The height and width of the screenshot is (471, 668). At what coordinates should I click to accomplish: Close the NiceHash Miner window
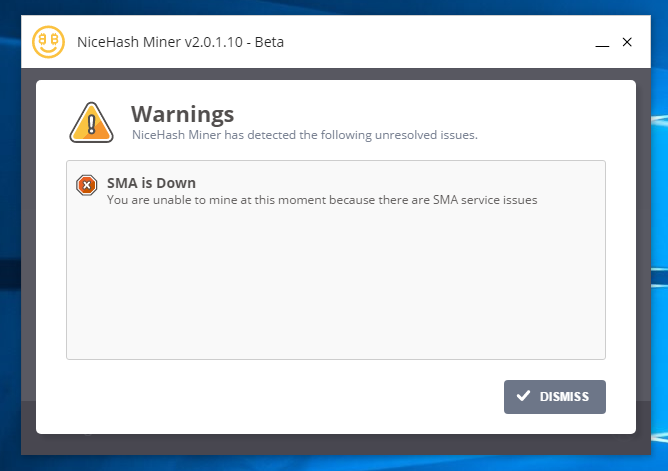pos(627,42)
